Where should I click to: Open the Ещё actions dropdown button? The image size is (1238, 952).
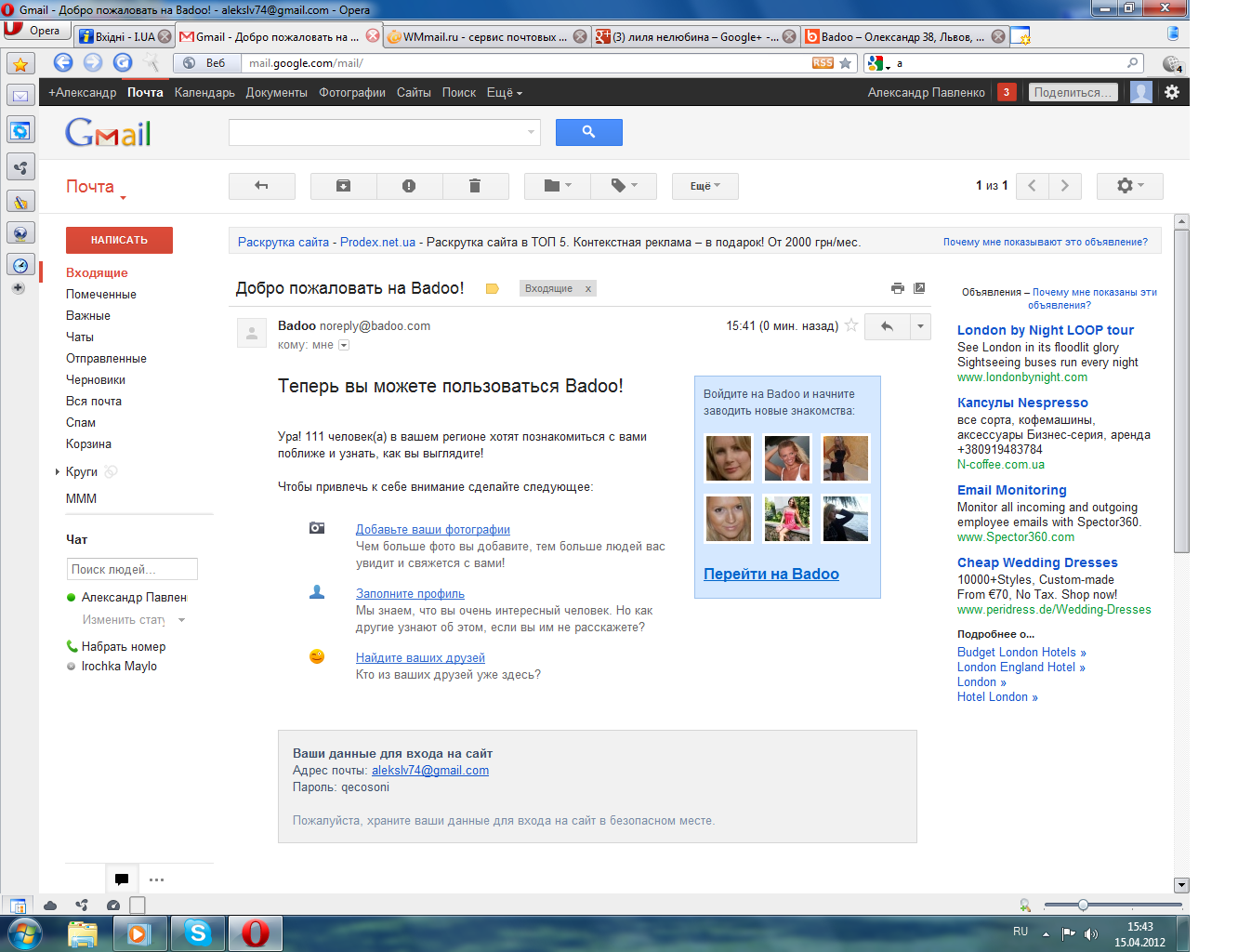pyautogui.click(x=705, y=186)
